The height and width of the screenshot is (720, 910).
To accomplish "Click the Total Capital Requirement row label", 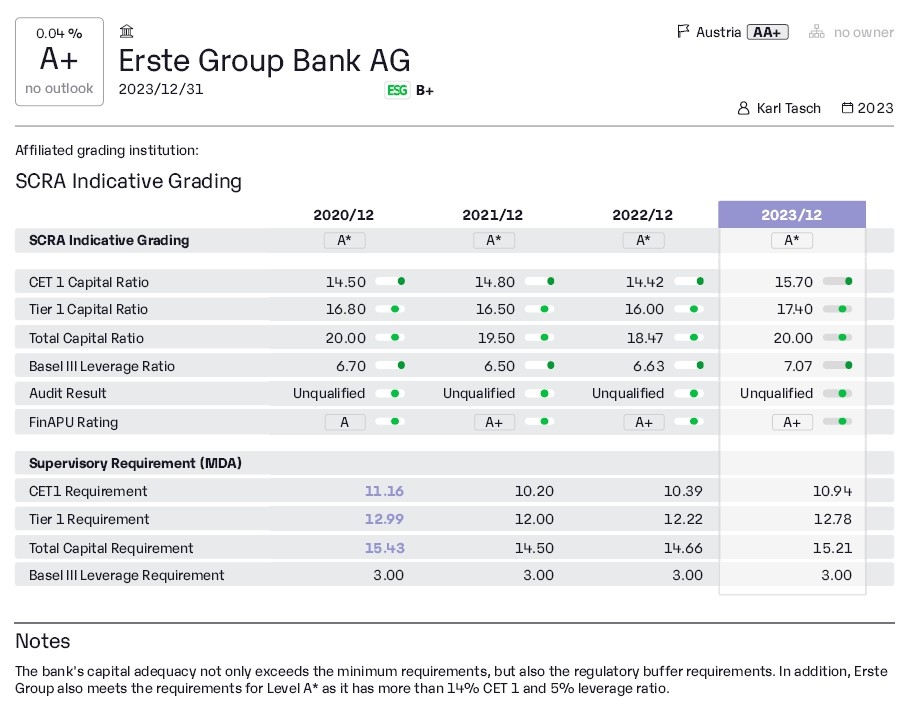I will click(x=111, y=548).
